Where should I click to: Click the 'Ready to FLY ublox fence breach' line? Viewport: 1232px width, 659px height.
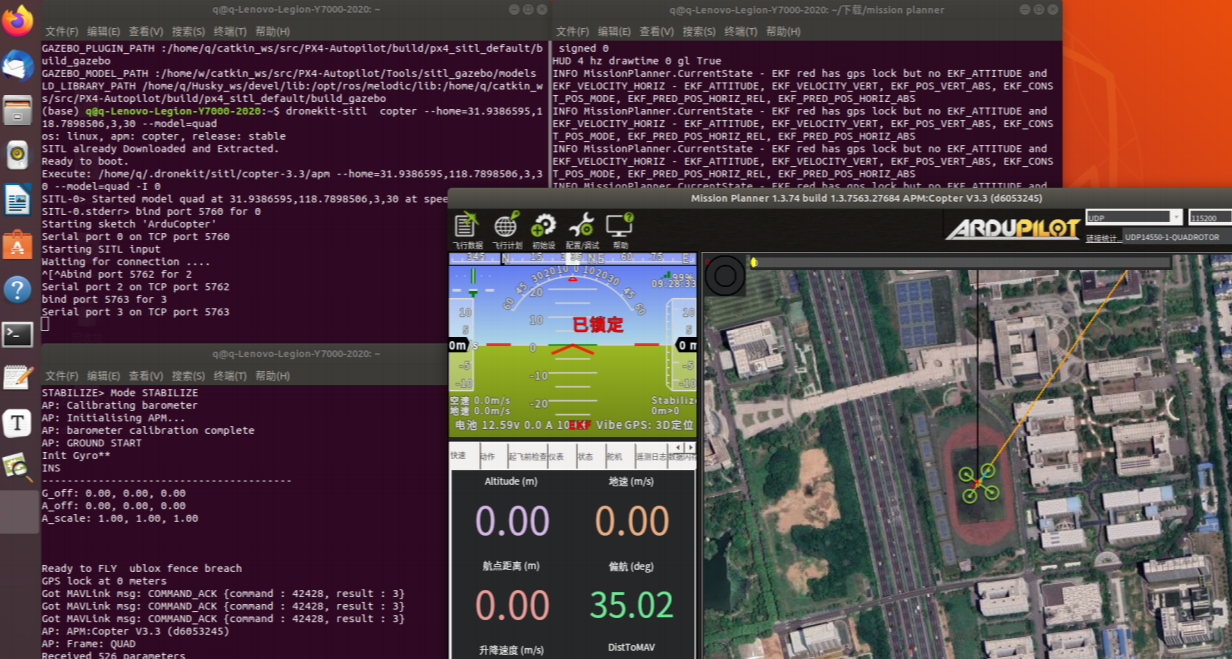point(142,568)
